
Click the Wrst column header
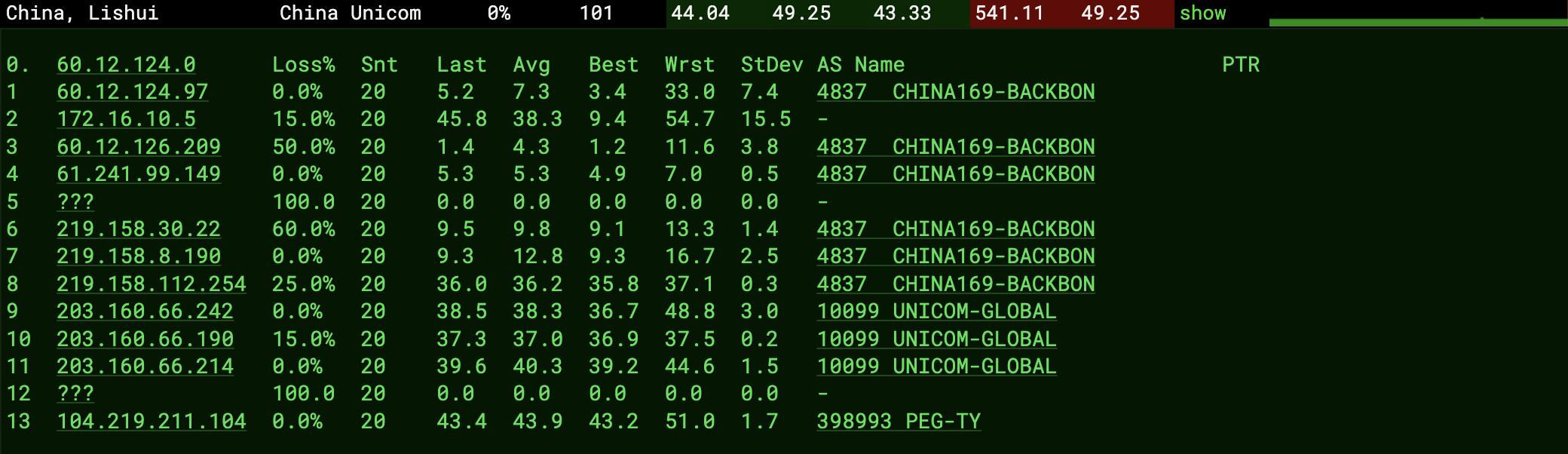(x=690, y=65)
